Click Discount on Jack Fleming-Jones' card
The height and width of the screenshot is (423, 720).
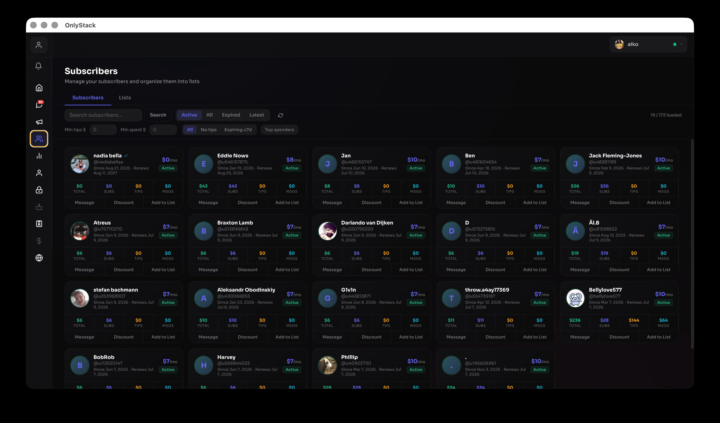619,203
